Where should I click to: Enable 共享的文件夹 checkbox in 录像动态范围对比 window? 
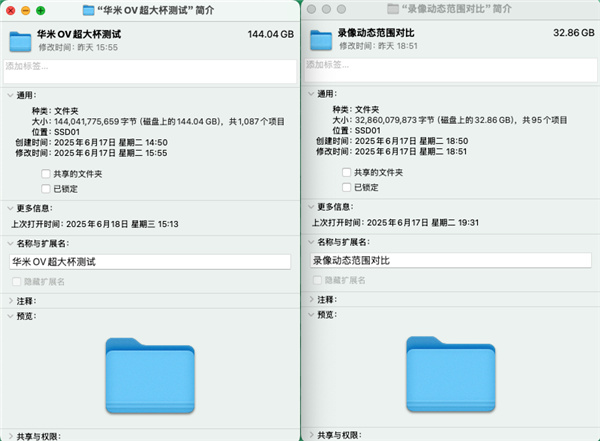(x=347, y=172)
